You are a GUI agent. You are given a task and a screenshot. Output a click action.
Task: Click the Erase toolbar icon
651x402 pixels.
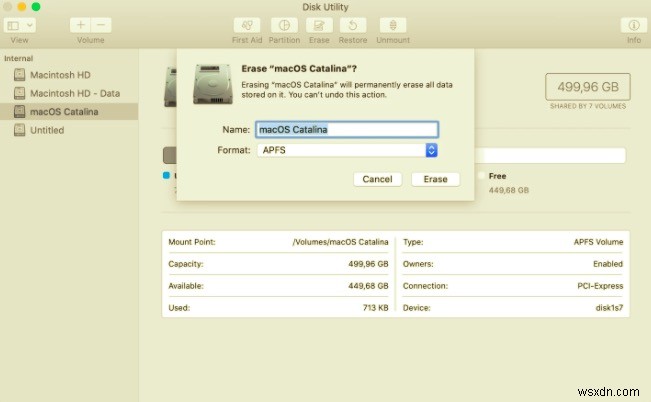click(318, 24)
